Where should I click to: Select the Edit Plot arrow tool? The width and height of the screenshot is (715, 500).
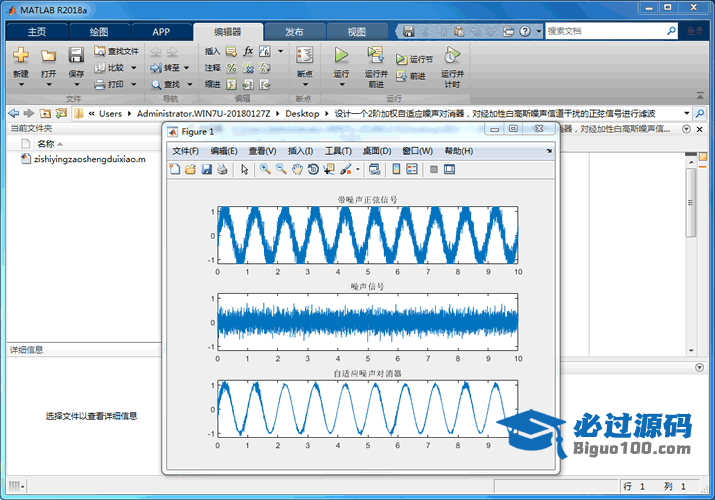coord(245,170)
